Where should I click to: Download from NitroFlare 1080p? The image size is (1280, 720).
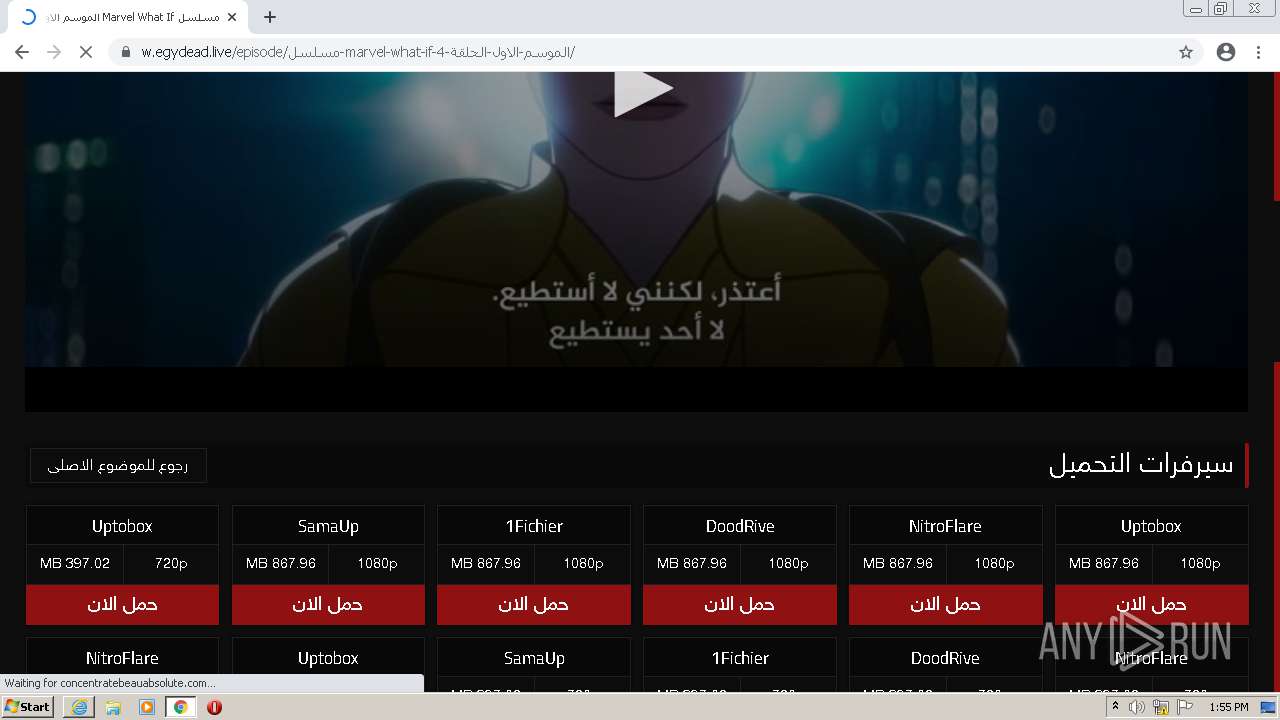click(945, 604)
